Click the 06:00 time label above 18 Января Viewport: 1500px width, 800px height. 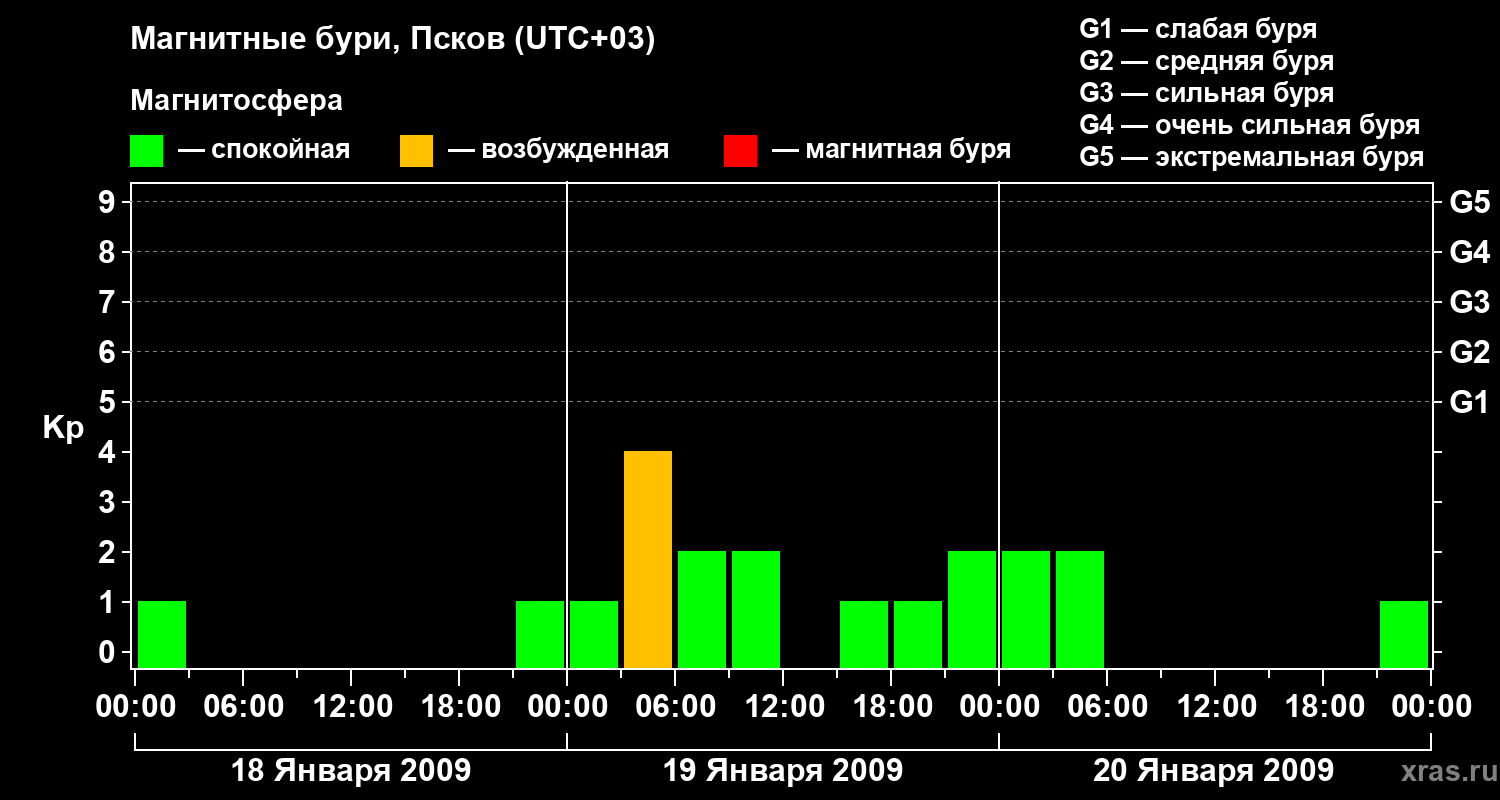[243, 707]
